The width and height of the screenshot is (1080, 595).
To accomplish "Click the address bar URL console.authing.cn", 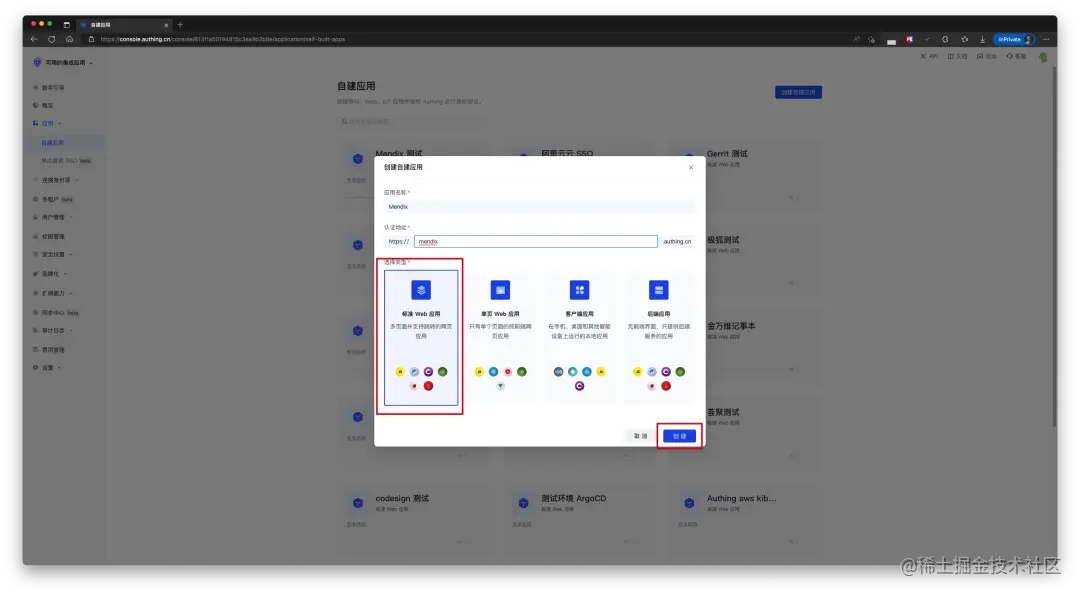I will pyautogui.click(x=222, y=39).
